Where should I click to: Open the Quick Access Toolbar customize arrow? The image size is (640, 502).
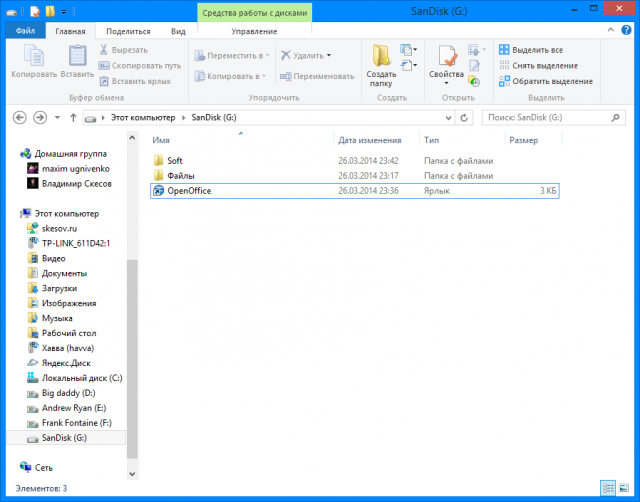pyautogui.click(x=64, y=12)
